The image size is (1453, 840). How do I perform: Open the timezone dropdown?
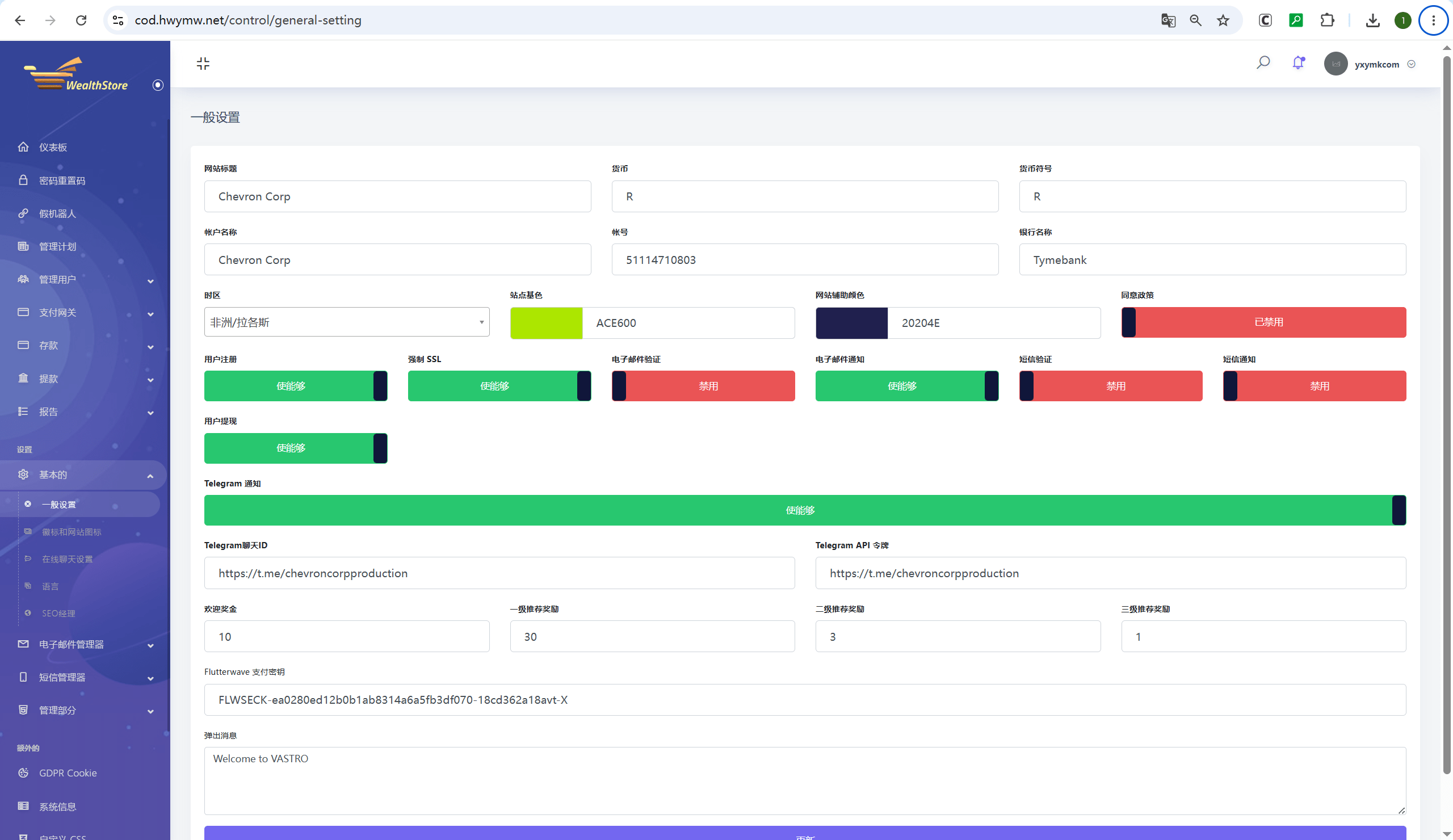click(347, 322)
